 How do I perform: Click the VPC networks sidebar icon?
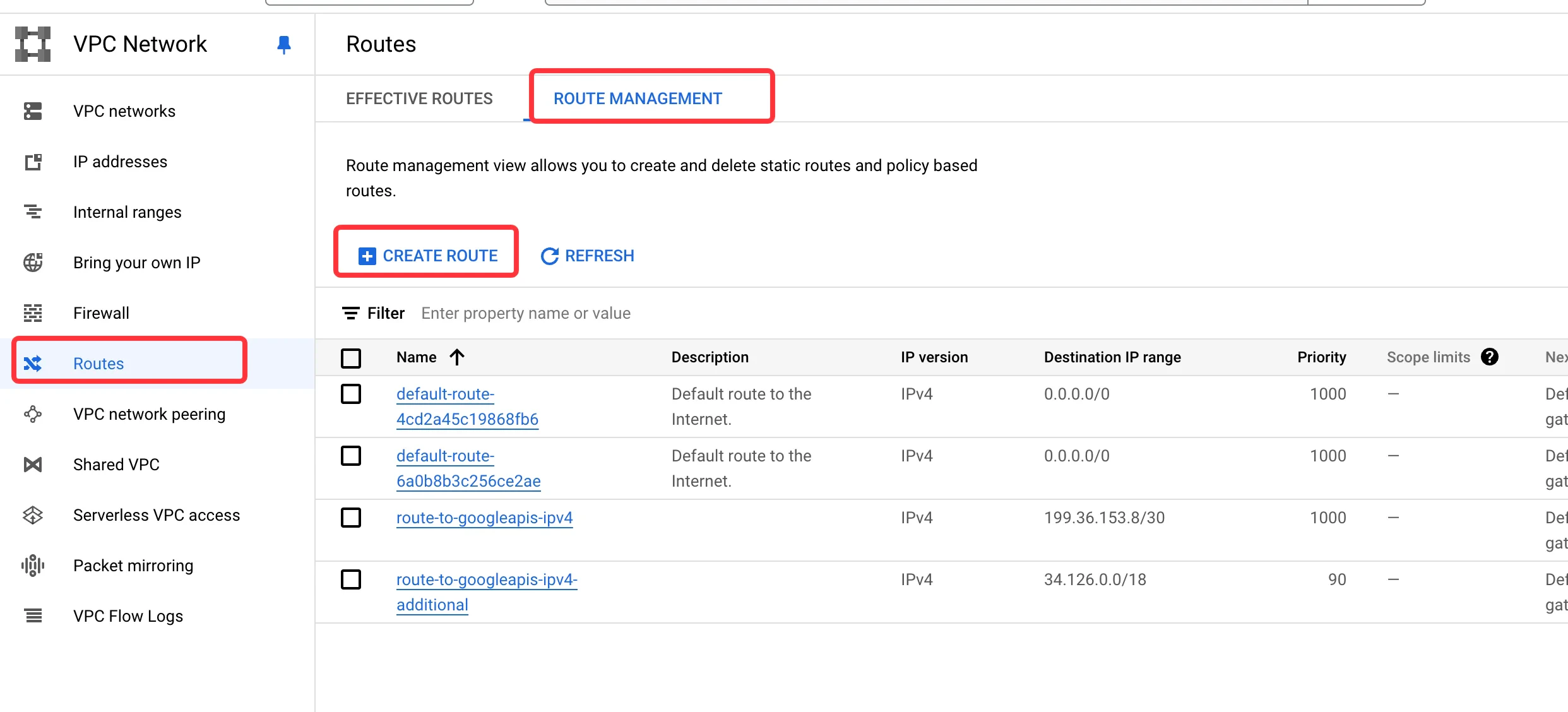(33, 111)
